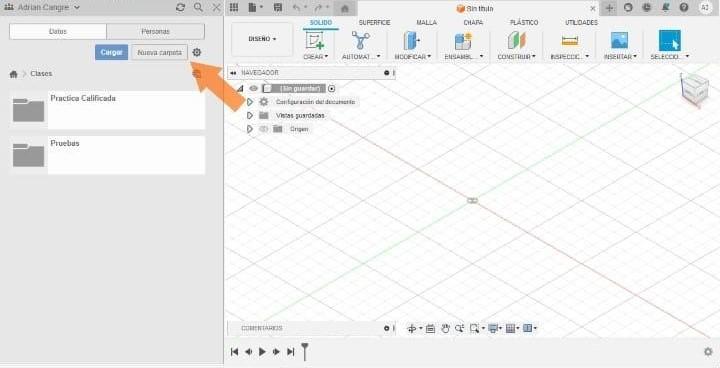Expand the Origen node
720x368 pixels.
click(x=250, y=129)
